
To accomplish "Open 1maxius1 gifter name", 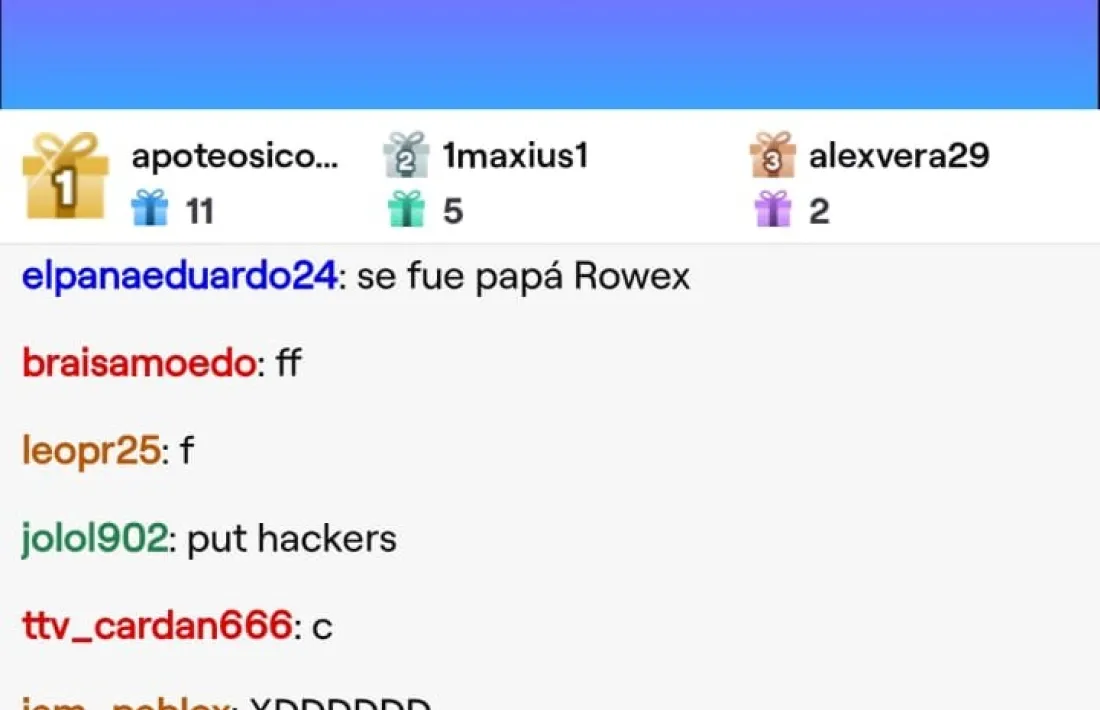I will tap(516, 155).
